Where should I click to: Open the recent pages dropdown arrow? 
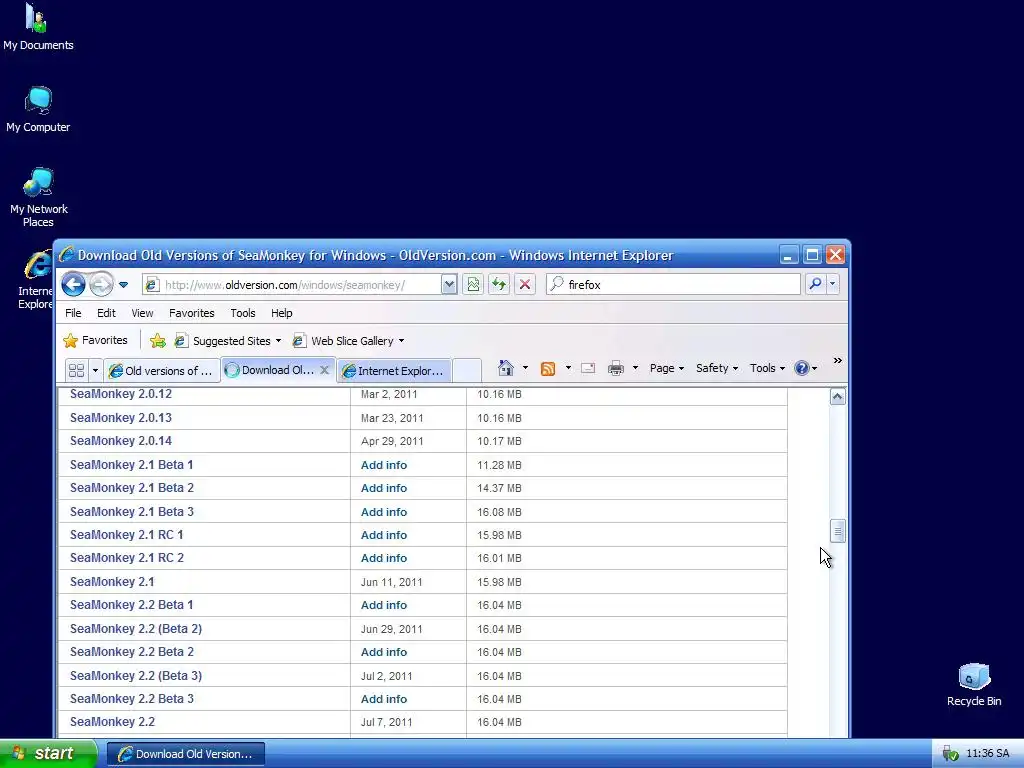point(123,285)
